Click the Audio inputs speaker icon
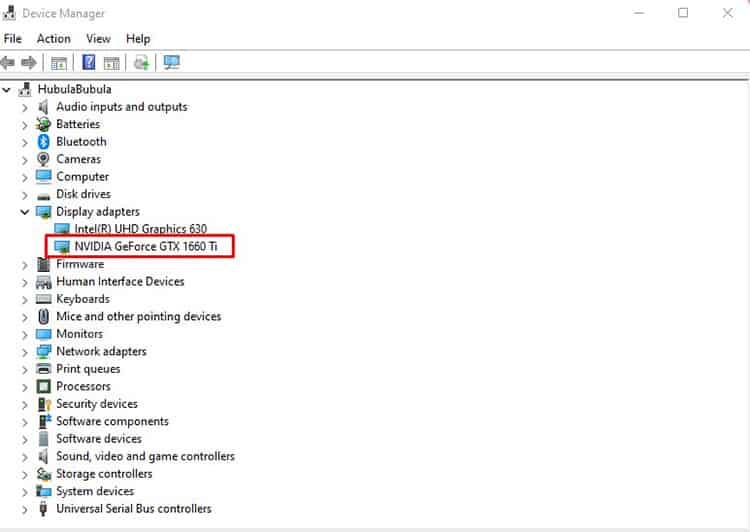The width and height of the screenshot is (750, 532). (43, 107)
